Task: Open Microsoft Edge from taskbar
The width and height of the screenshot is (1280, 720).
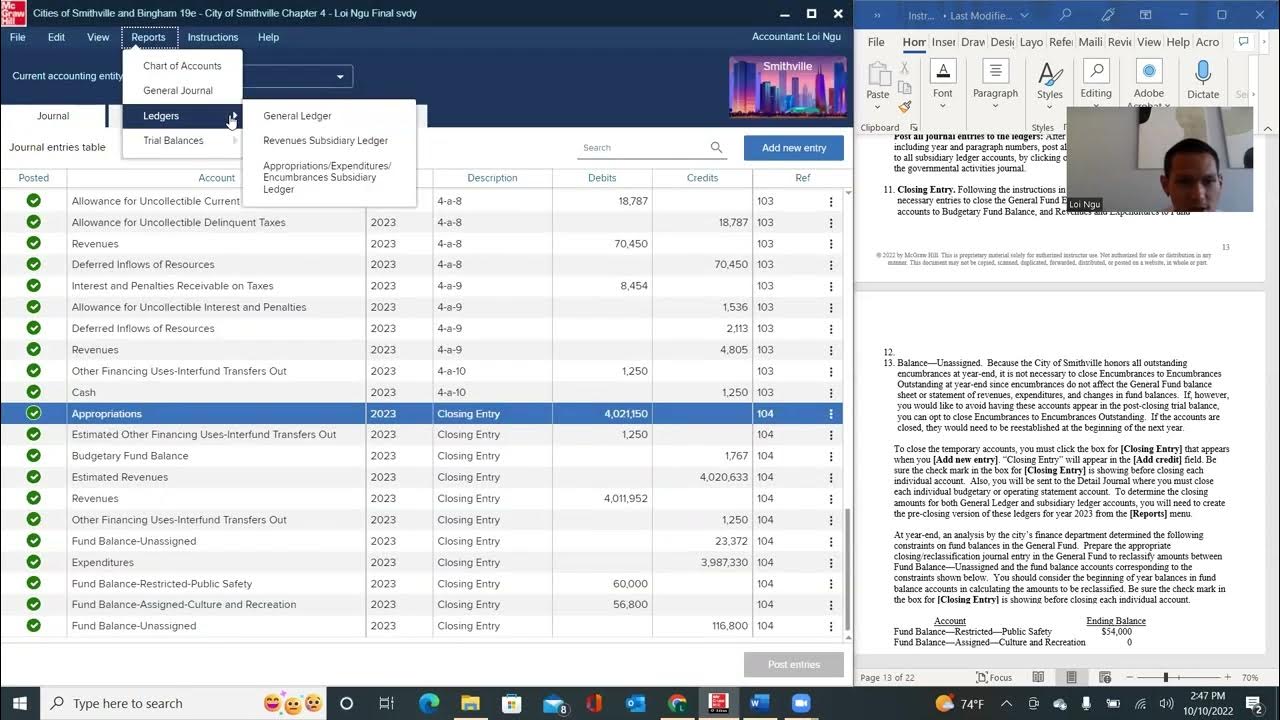Action: click(x=429, y=703)
